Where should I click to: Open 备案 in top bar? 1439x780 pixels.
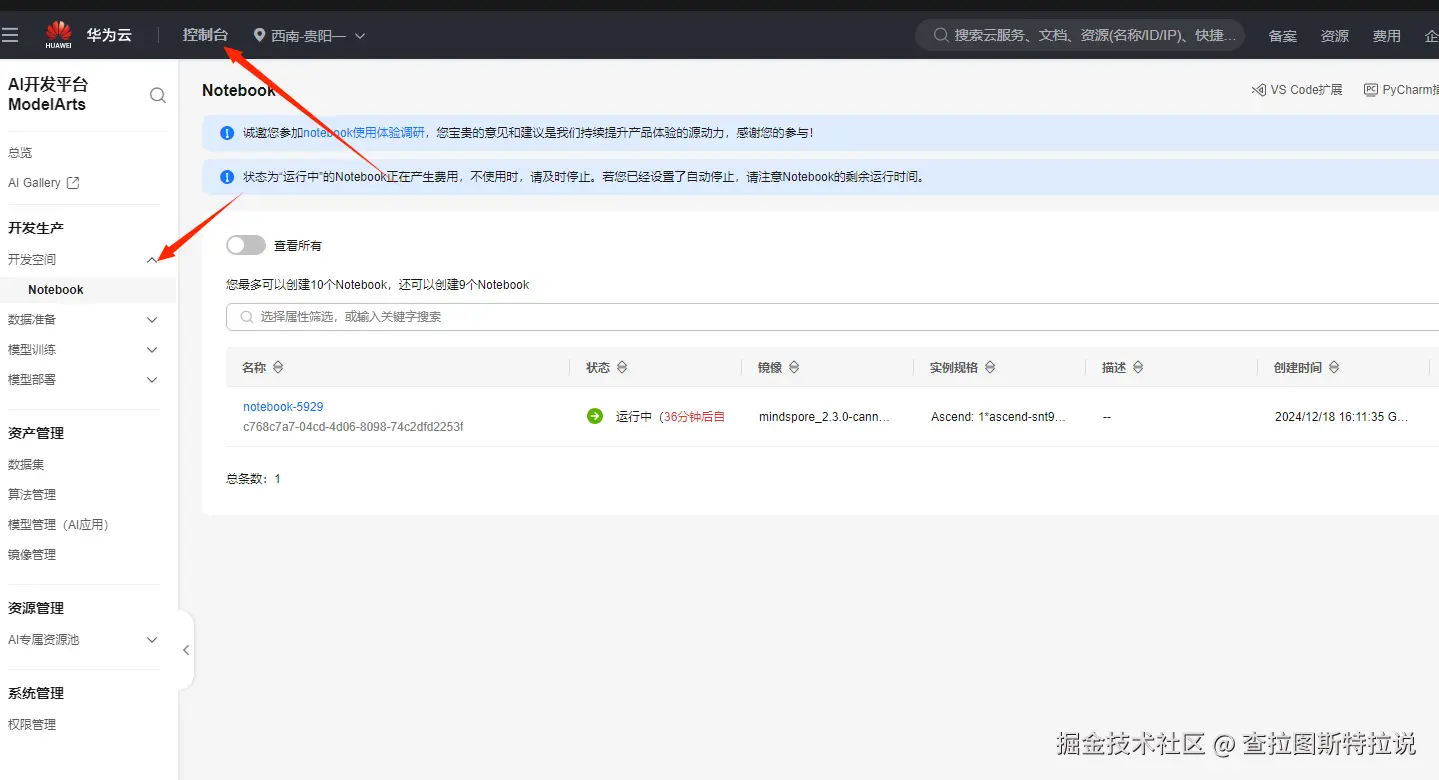[1283, 36]
